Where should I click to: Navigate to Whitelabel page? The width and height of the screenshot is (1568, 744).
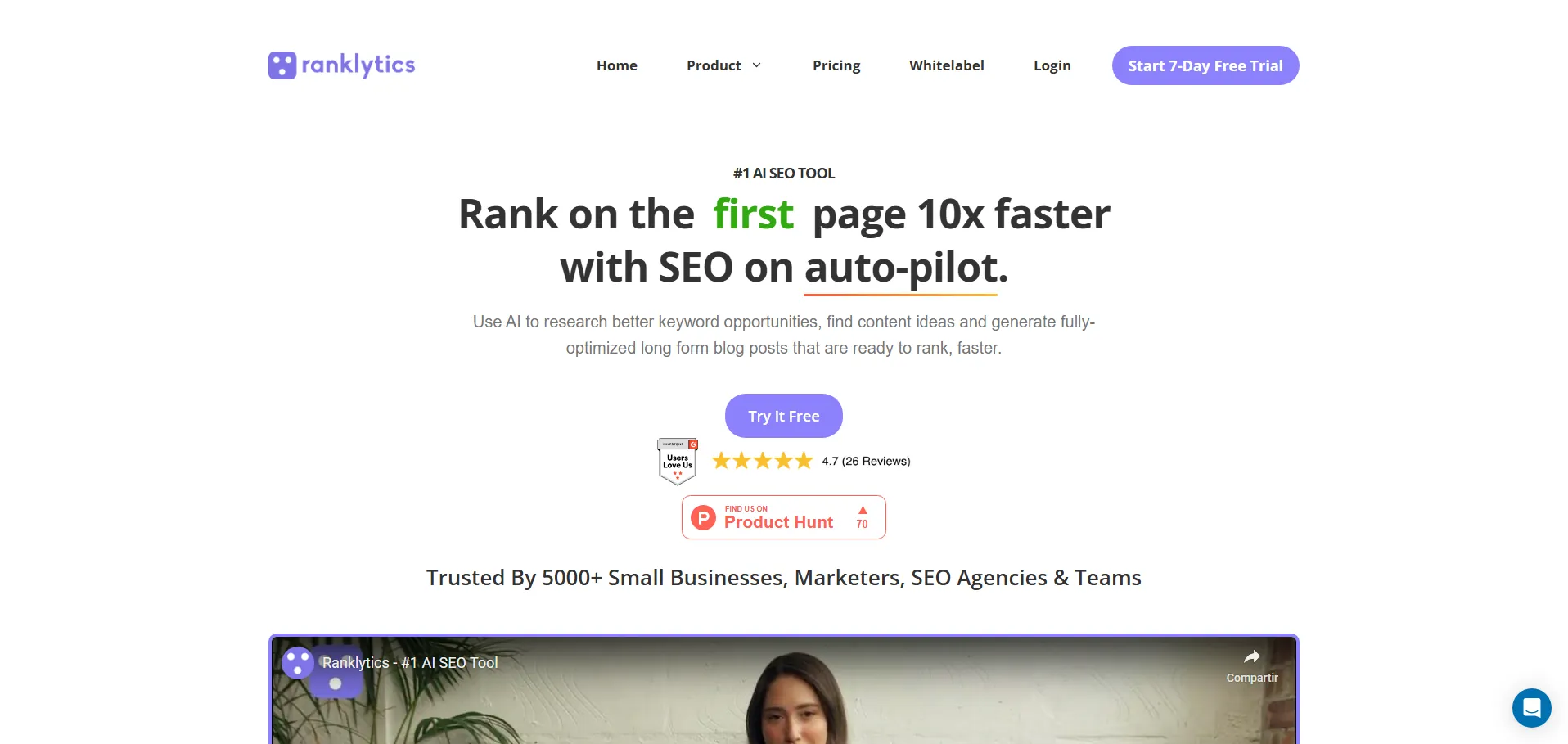point(947,65)
